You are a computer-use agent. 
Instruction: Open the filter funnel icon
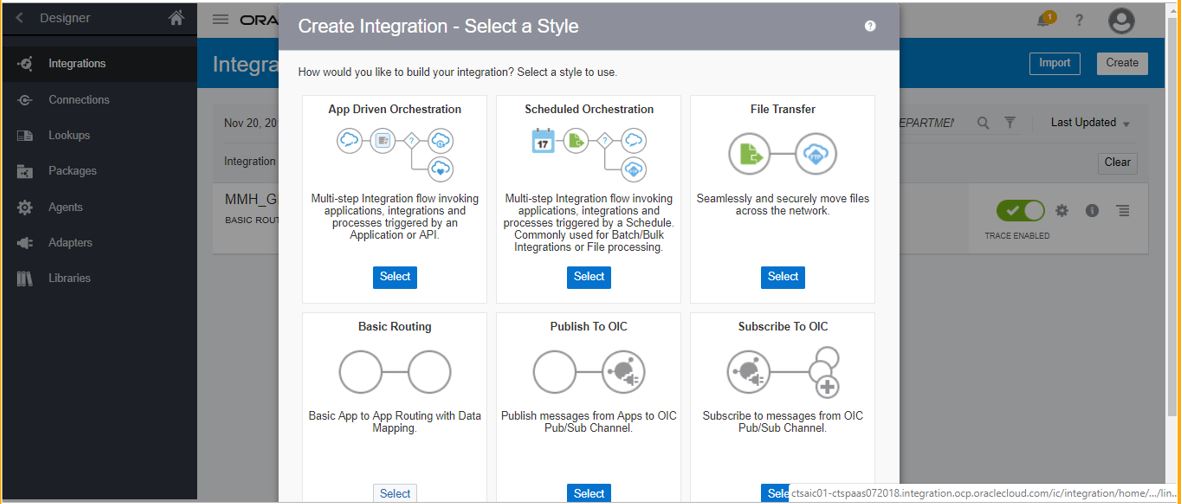coord(1010,123)
